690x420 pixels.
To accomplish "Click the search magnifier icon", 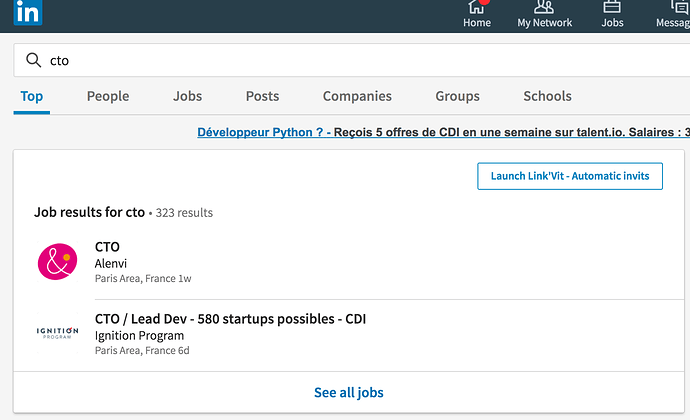I will (33, 60).
